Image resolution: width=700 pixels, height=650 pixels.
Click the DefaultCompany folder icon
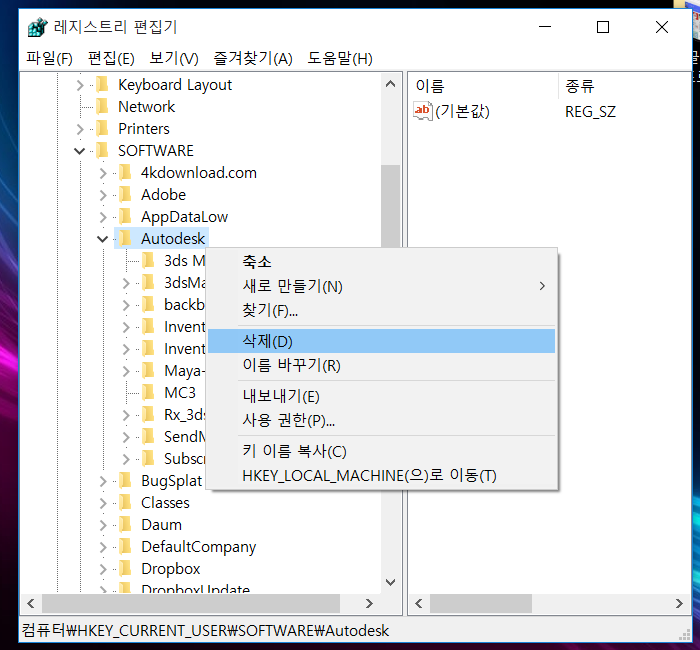point(125,546)
